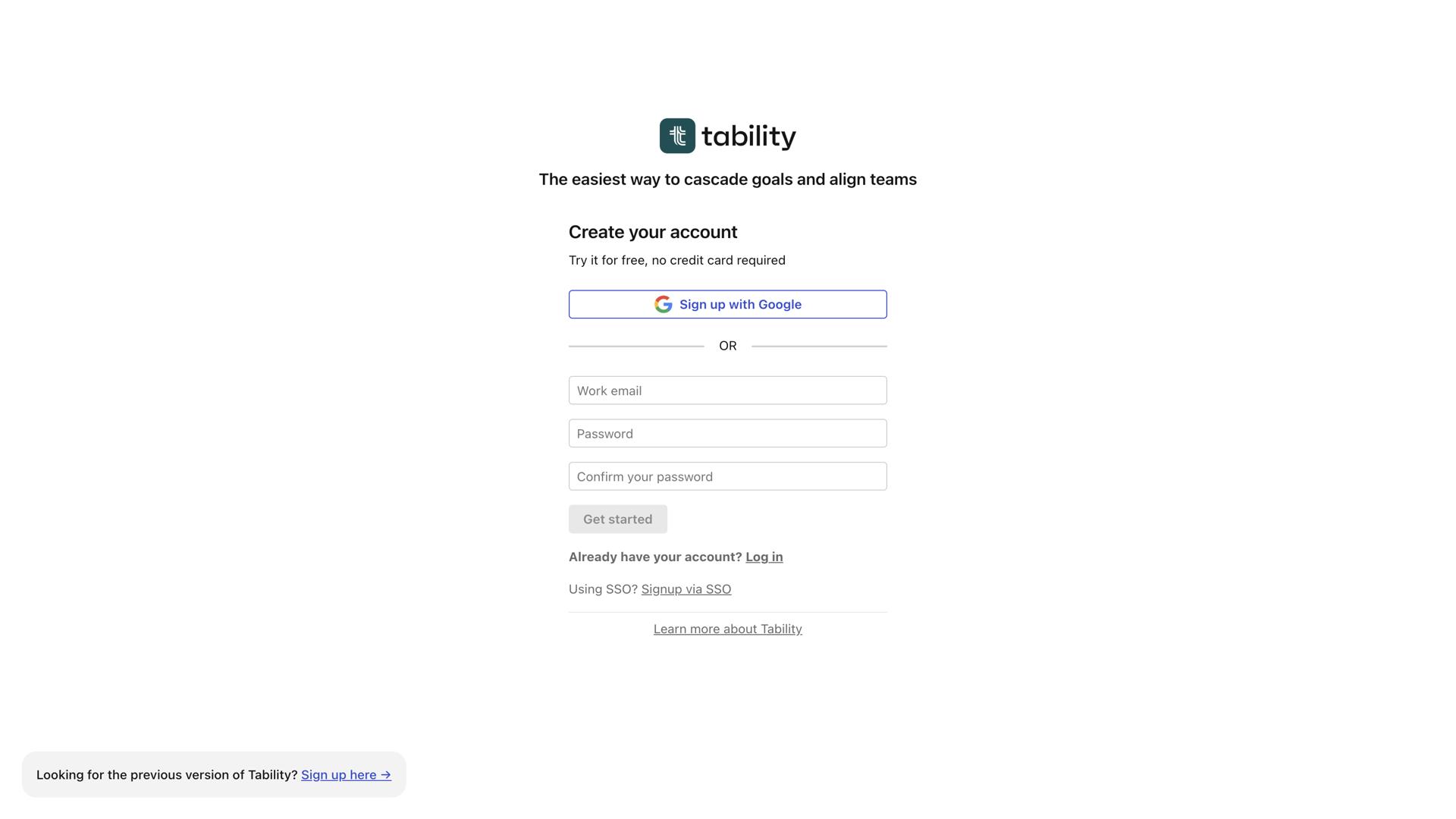Click the Signup via SSO link
The image size is (1456, 819).
click(x=686, y=588)
